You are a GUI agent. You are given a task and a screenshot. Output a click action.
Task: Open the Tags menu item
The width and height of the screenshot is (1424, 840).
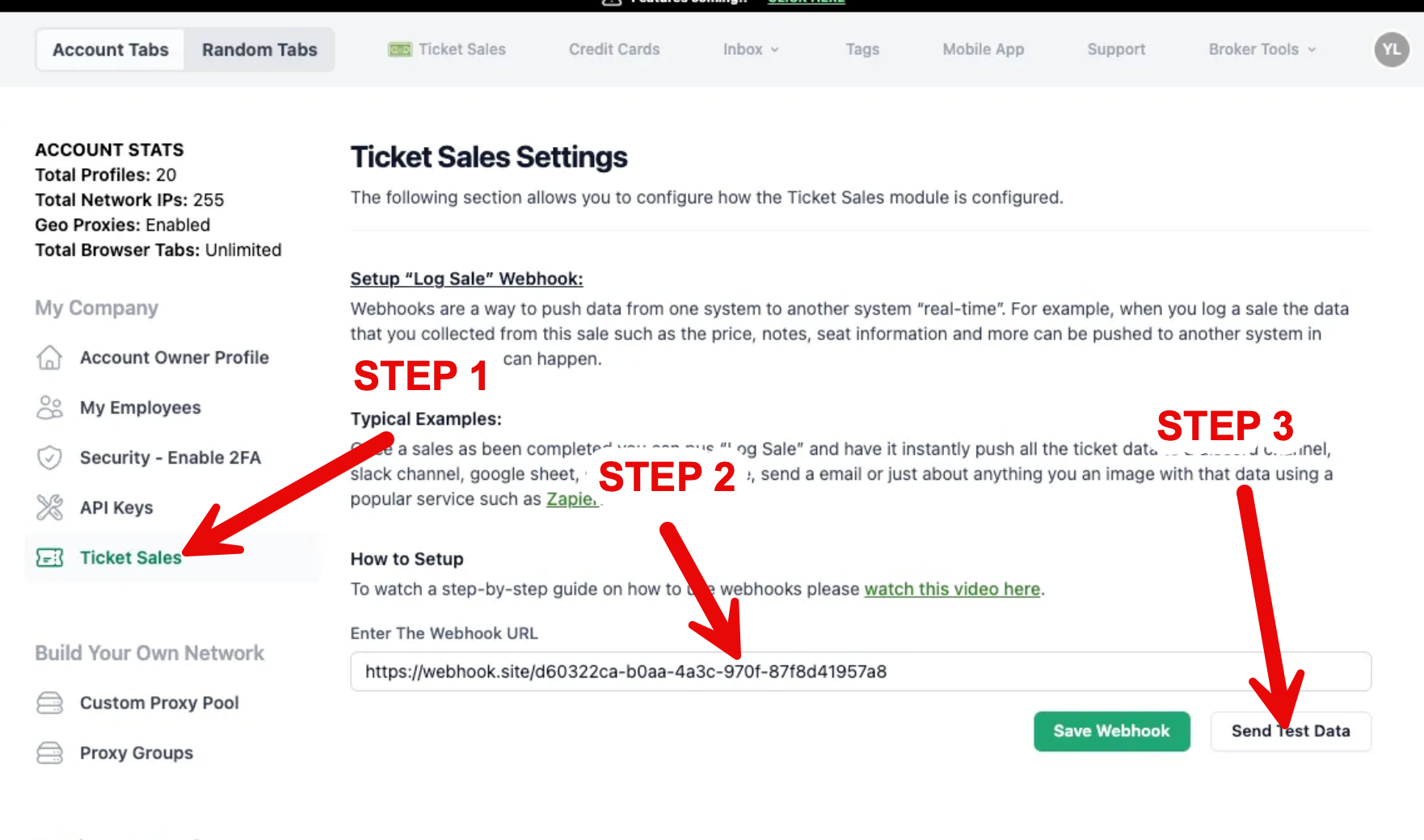click(x=862, y=49)
